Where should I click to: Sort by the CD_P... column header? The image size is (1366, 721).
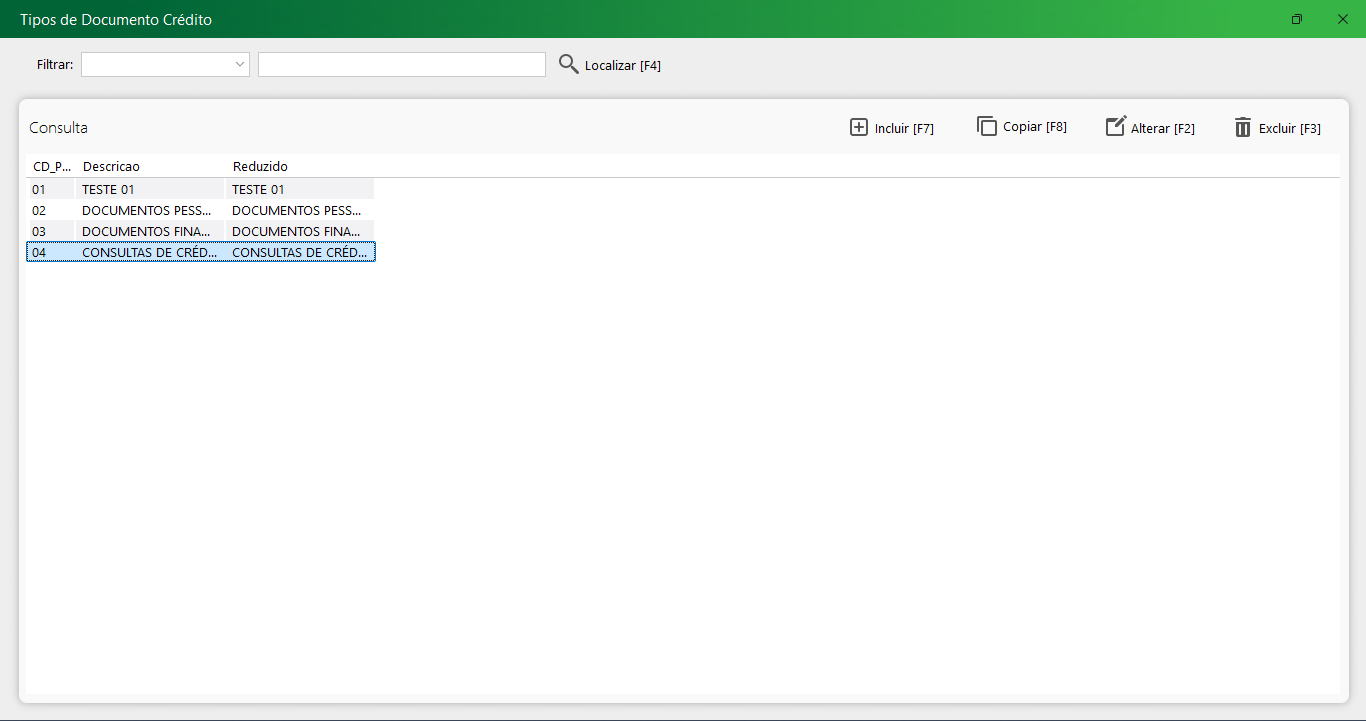51,166
